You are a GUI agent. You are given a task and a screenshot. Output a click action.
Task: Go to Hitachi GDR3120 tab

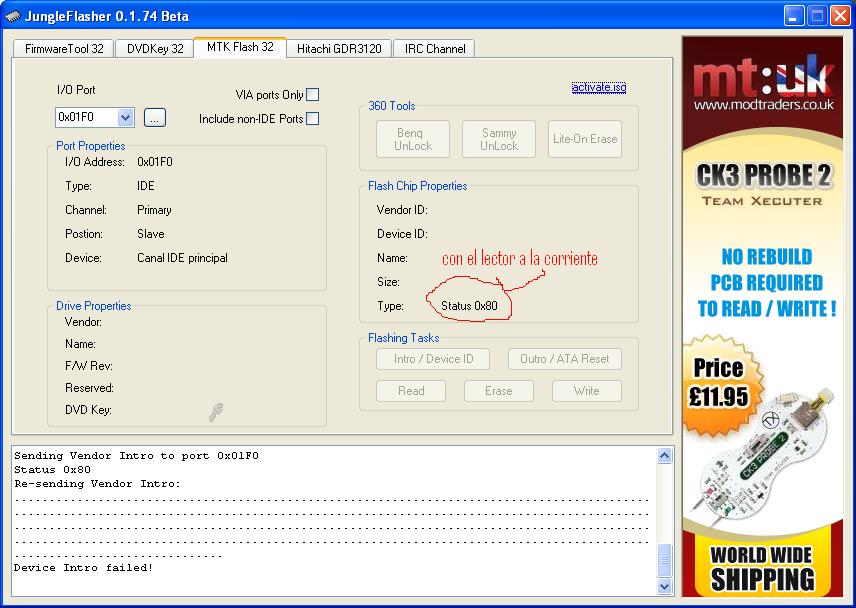339,49
